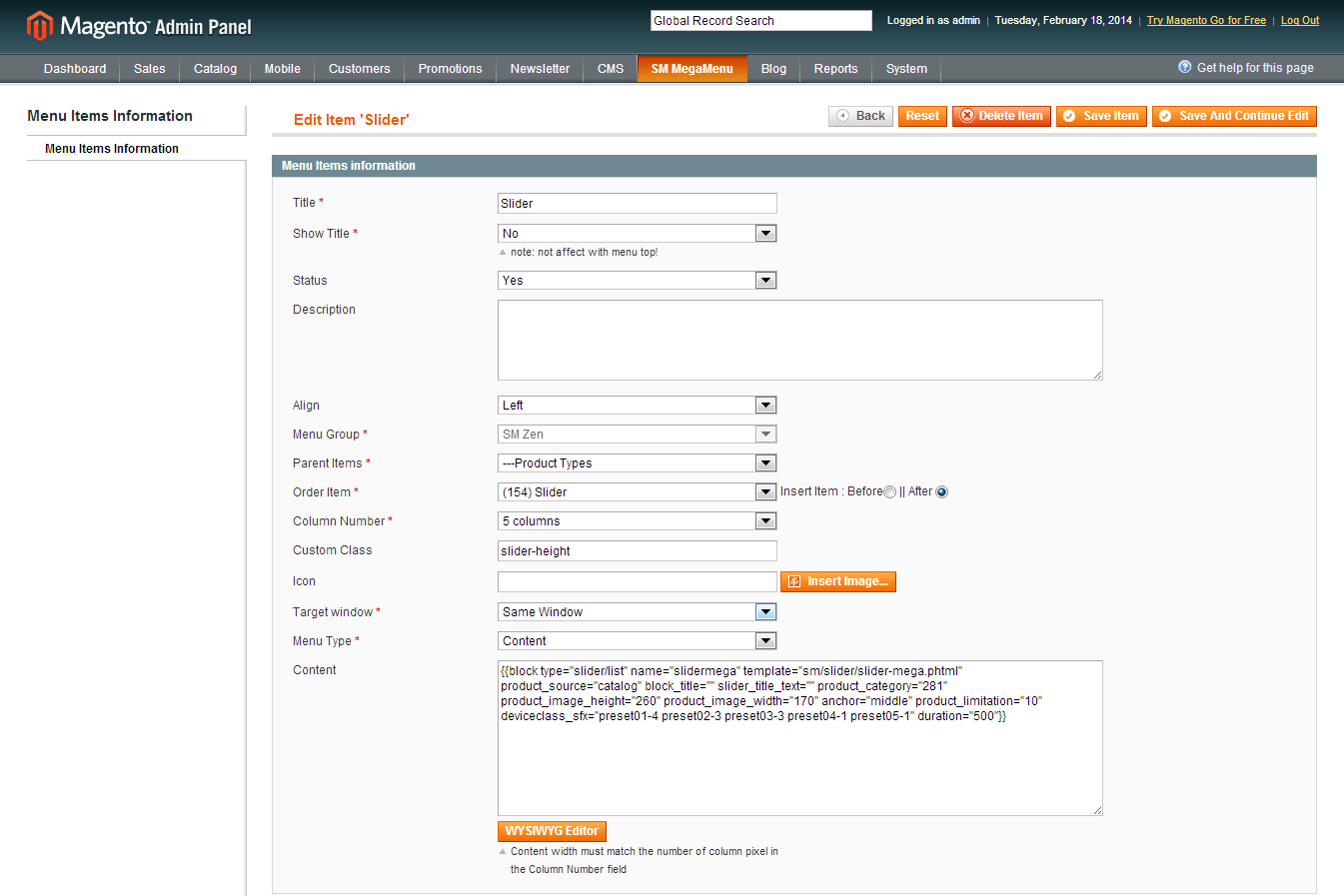Click the 'Logged in as admin' text
The image size is (1344, 896).
(x=933, y=21)
